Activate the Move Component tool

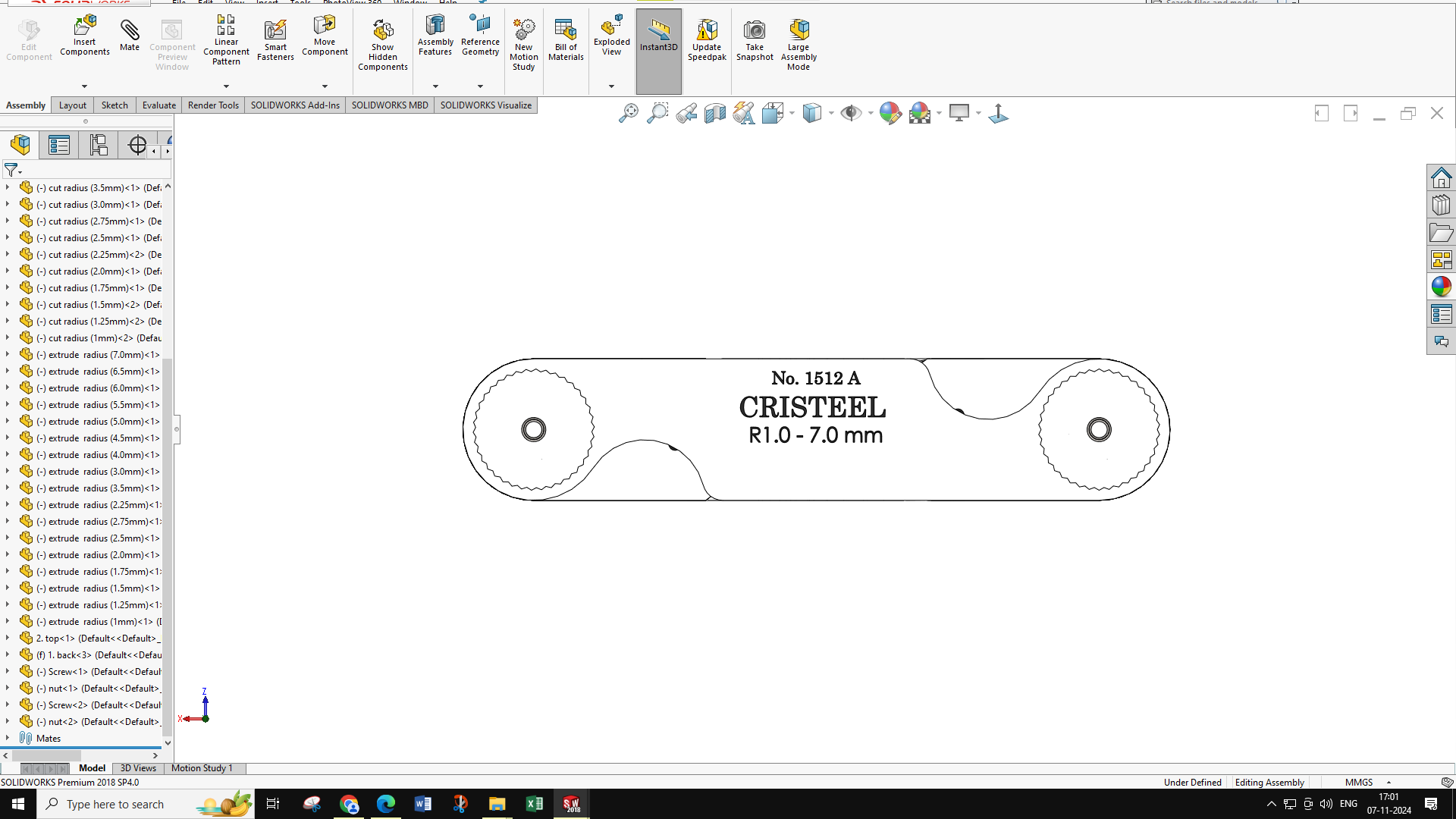click(x=325, y=36)
